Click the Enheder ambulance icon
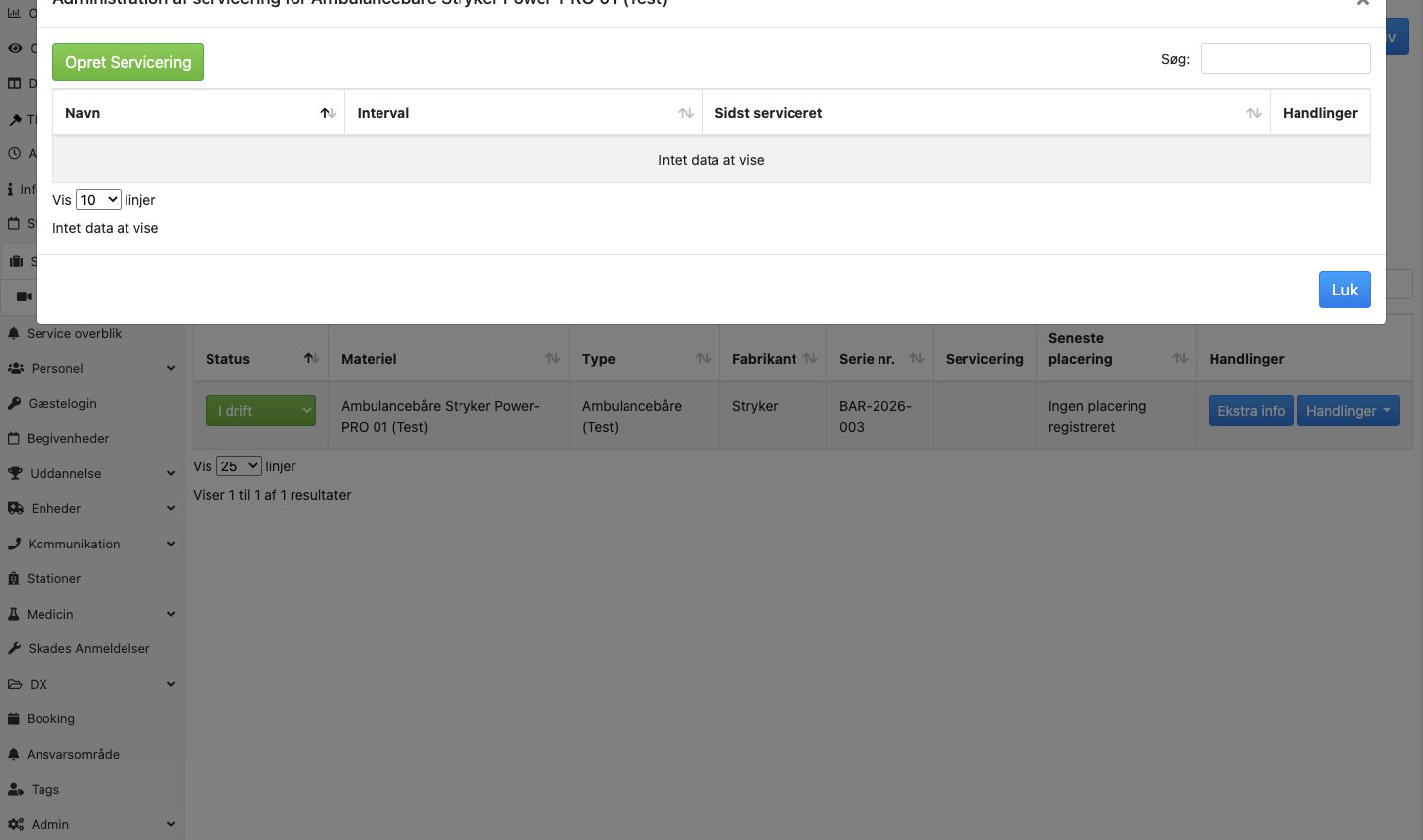The image size is (1423, 840). [x=15, y=509]
